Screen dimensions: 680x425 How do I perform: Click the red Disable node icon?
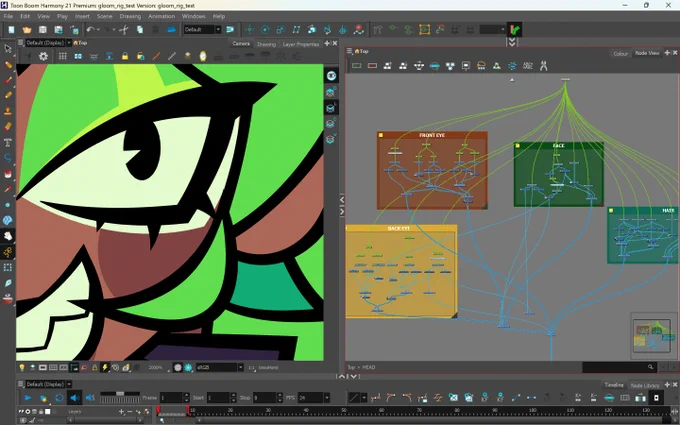372,65
